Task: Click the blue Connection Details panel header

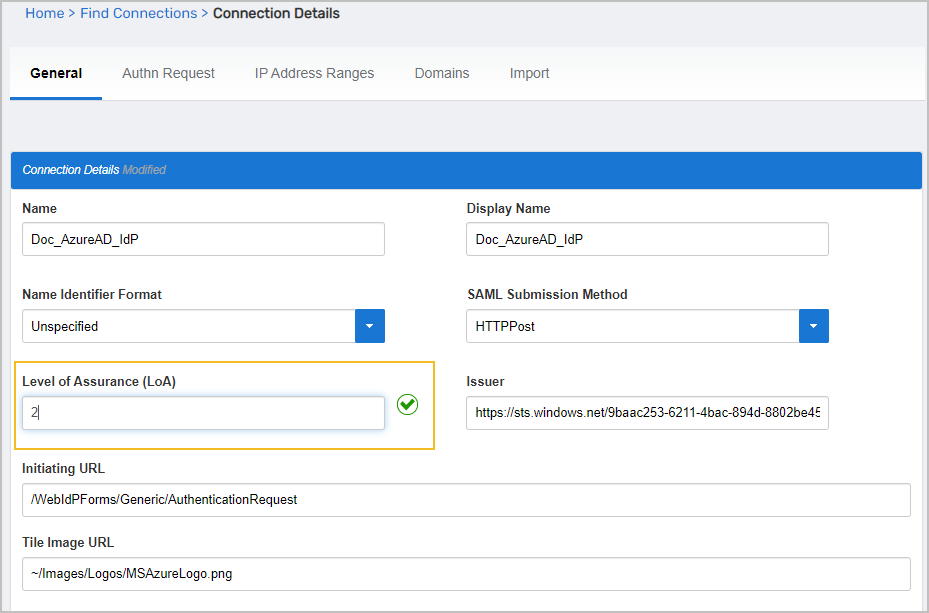Action: tap(466, 170)
